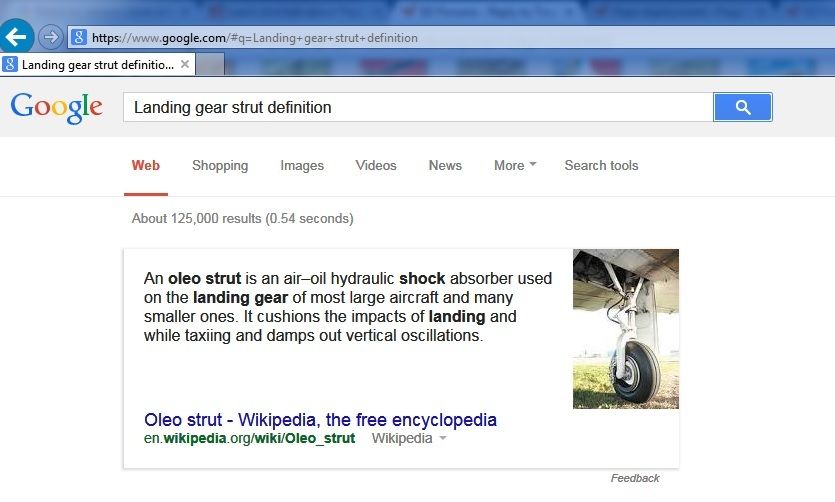Open Search tools options

coord(601,166)
